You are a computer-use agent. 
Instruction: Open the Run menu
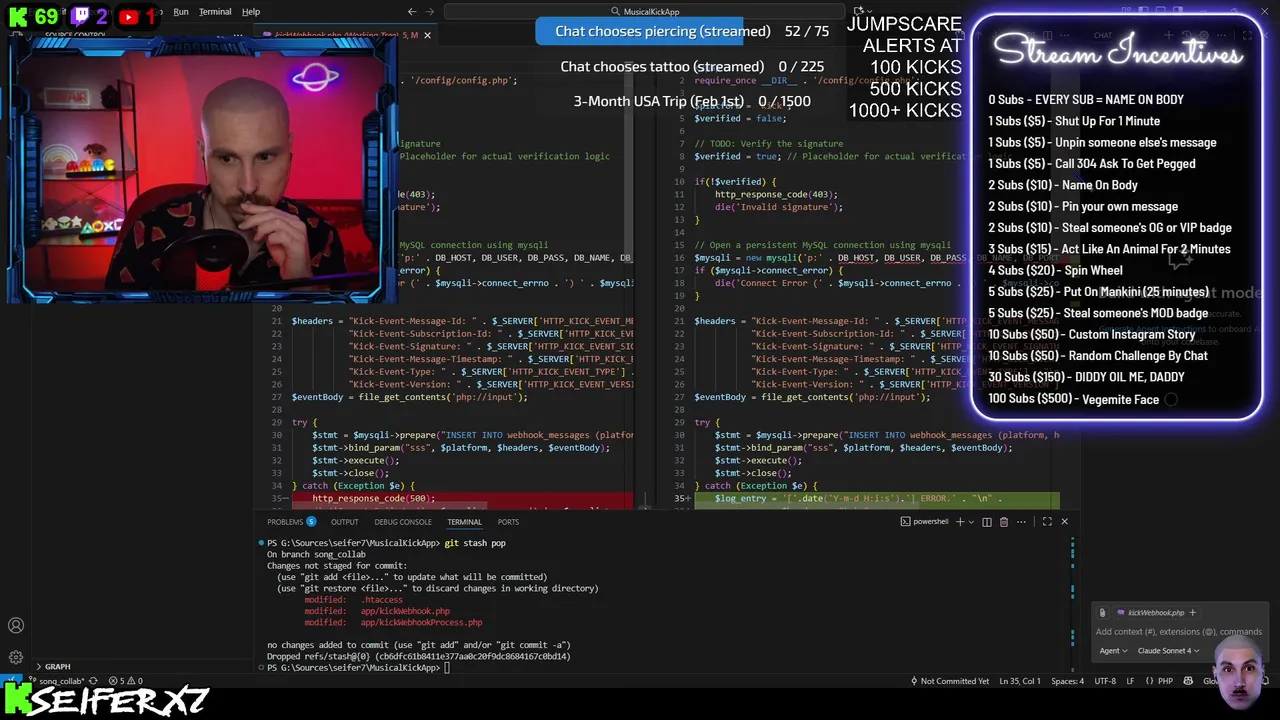coord(180,12)
